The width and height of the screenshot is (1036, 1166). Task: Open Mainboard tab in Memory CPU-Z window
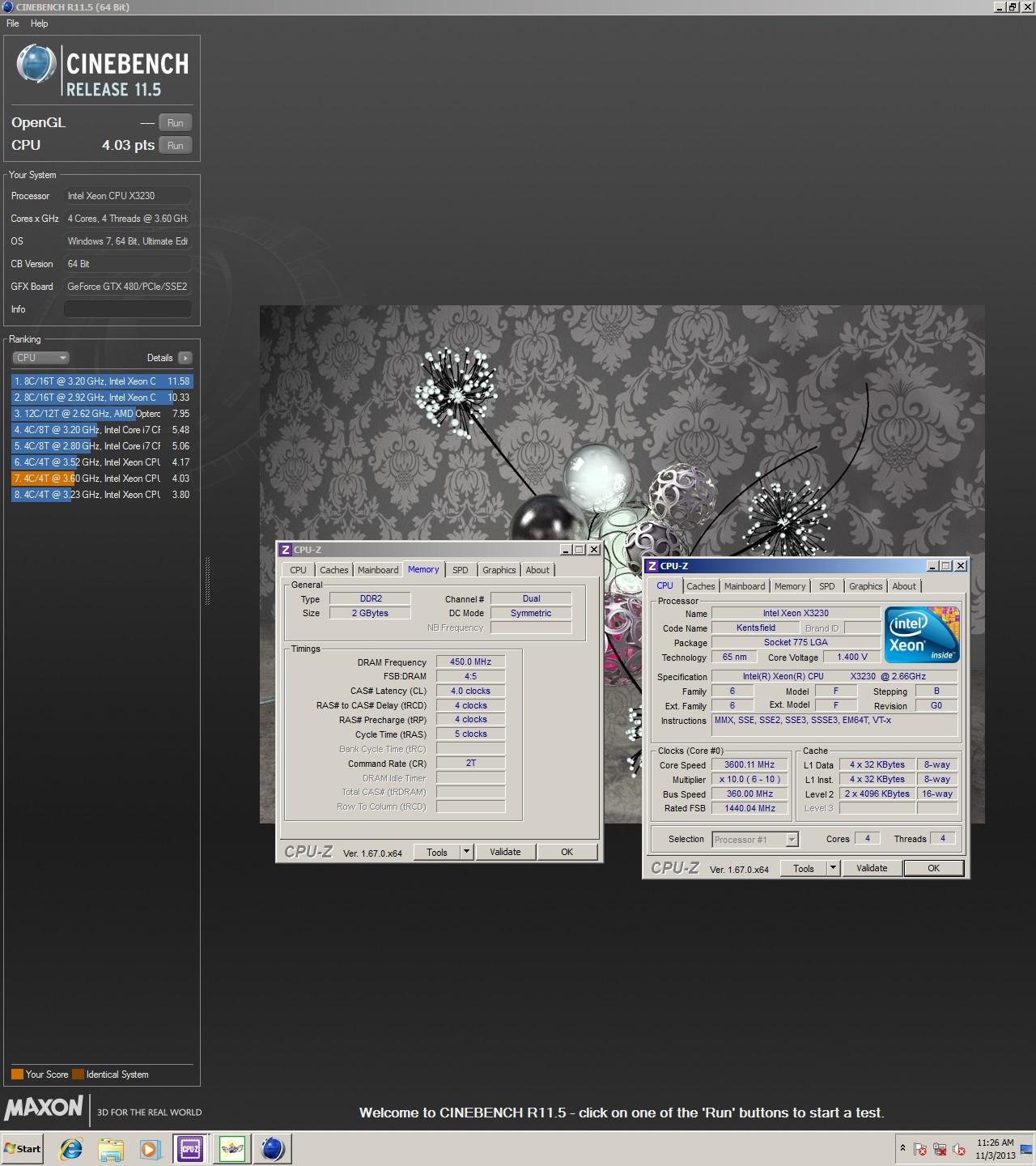click(378, 570)
